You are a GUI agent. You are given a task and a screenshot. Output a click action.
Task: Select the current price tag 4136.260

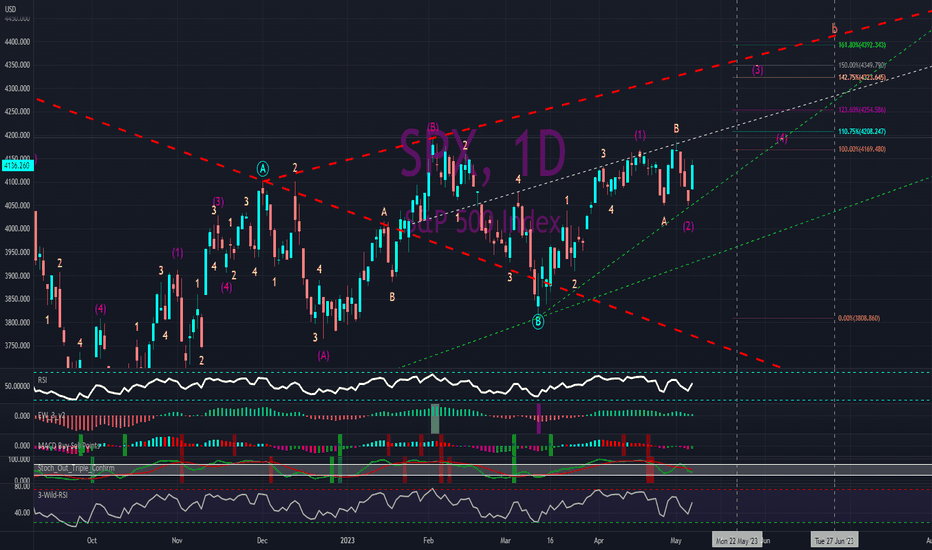point(17,166)
